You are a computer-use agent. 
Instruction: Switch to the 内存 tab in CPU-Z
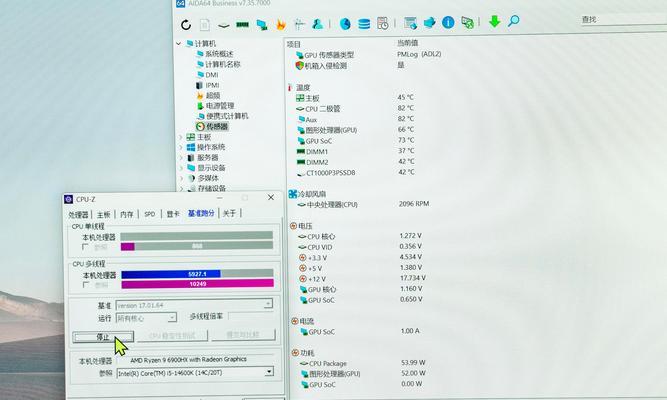(127, 214)
